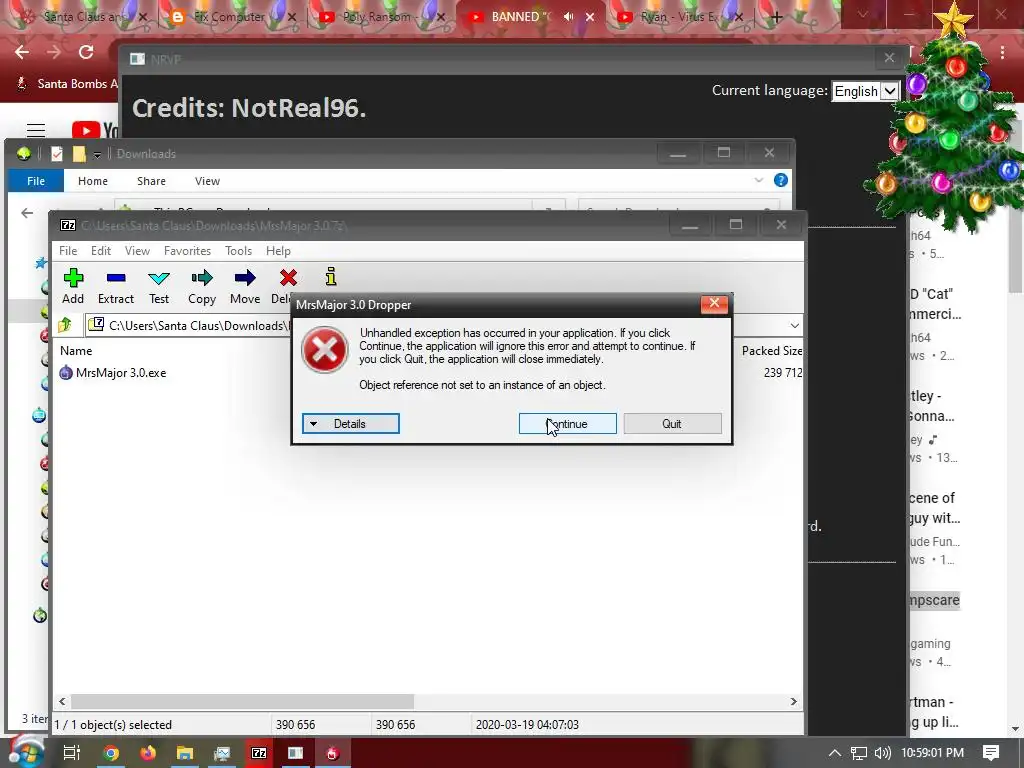
Task: Open the Explorer File tab
Action: tap(36, 181)
